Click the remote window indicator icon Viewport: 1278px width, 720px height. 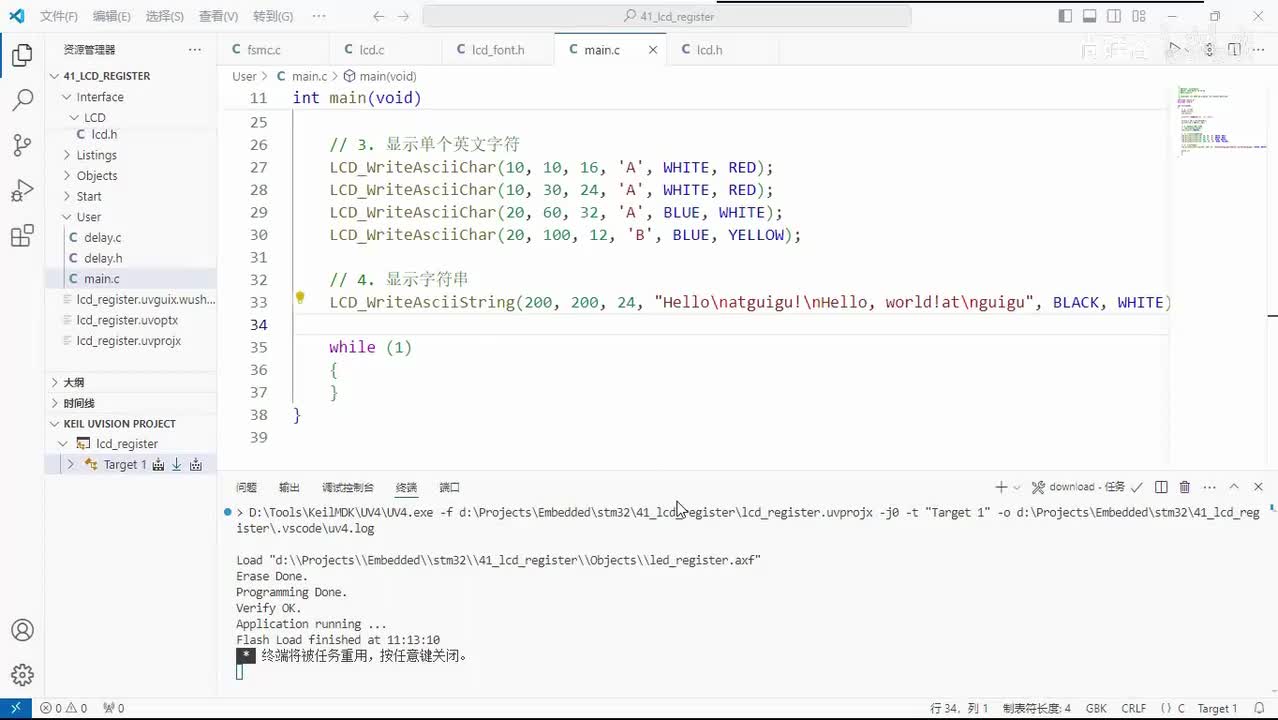[x=15, y=708]
